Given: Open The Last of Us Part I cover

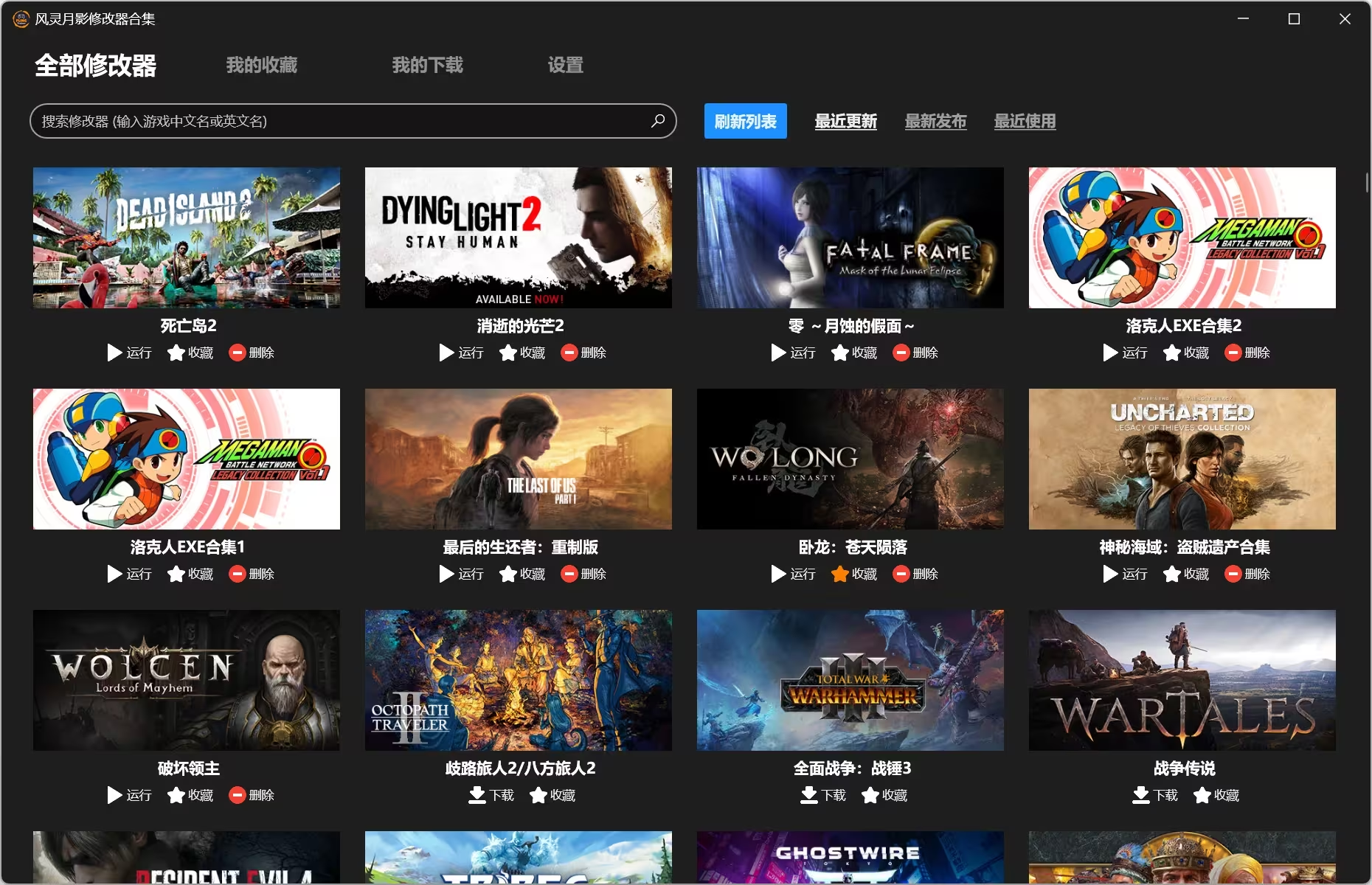Looking at the screenshot, I should coord(519,459).
